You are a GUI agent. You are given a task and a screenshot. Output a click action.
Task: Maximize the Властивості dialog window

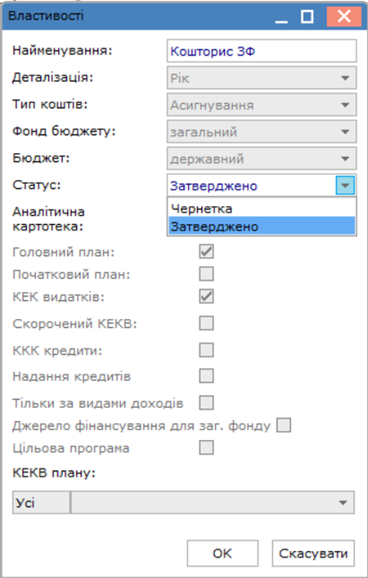pyautogui.click(x=307, y=17)
